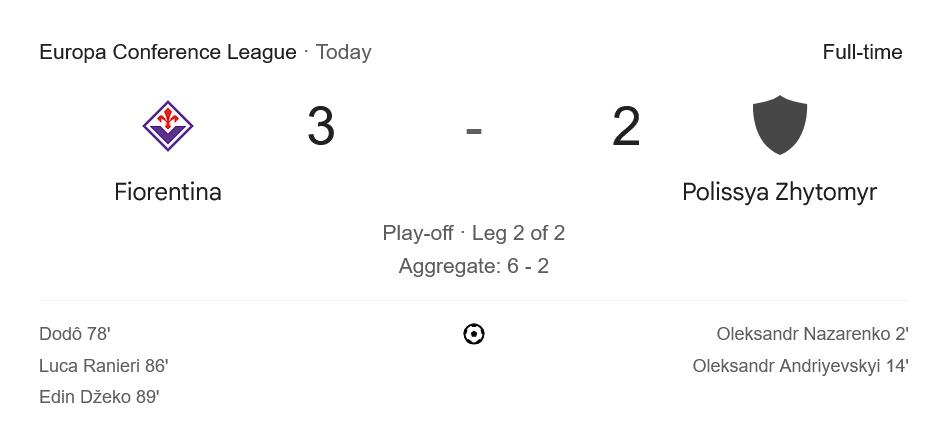Open the Polissya Zhytomyr team name
948x421 pixels.
coord(779,191)
